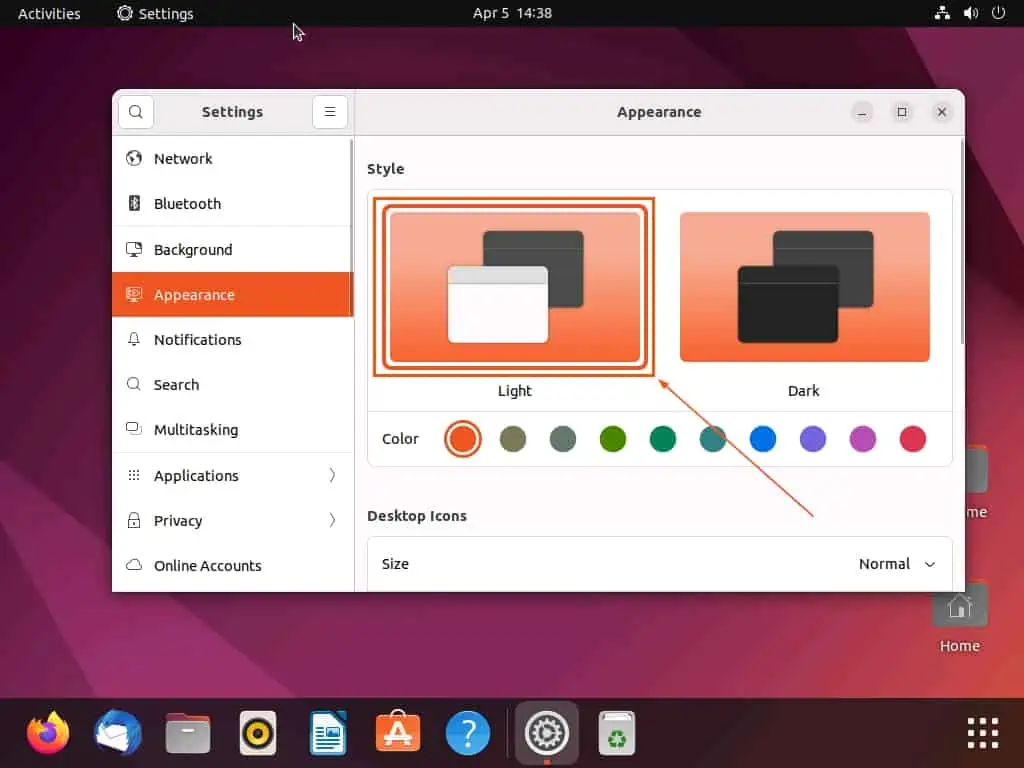The height and width of the screenshot is (768, 1024).
Task: Open Firefox from the dock
Action: (x=48, y=733)
